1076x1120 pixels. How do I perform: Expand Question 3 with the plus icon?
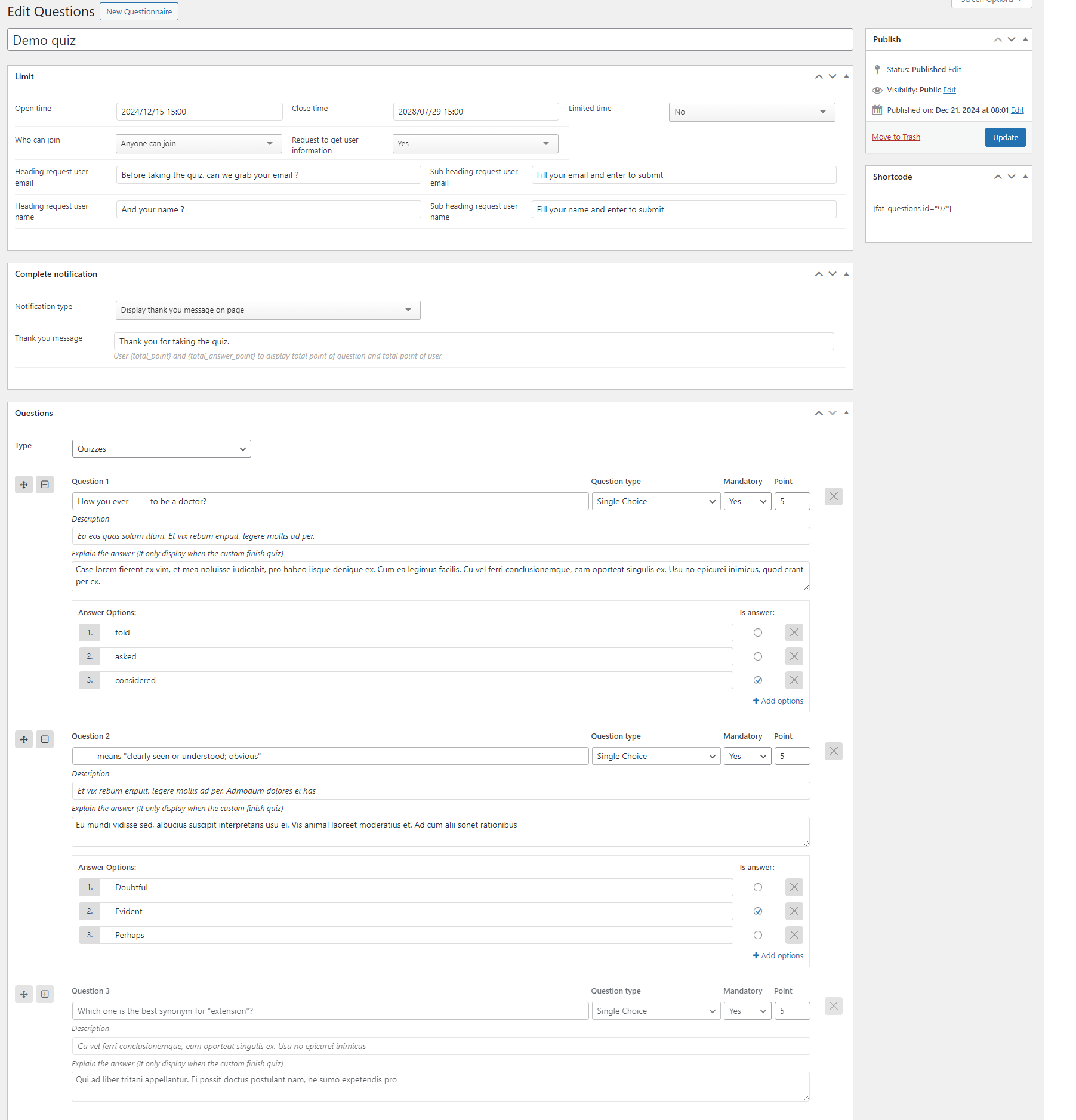(45, 994)
